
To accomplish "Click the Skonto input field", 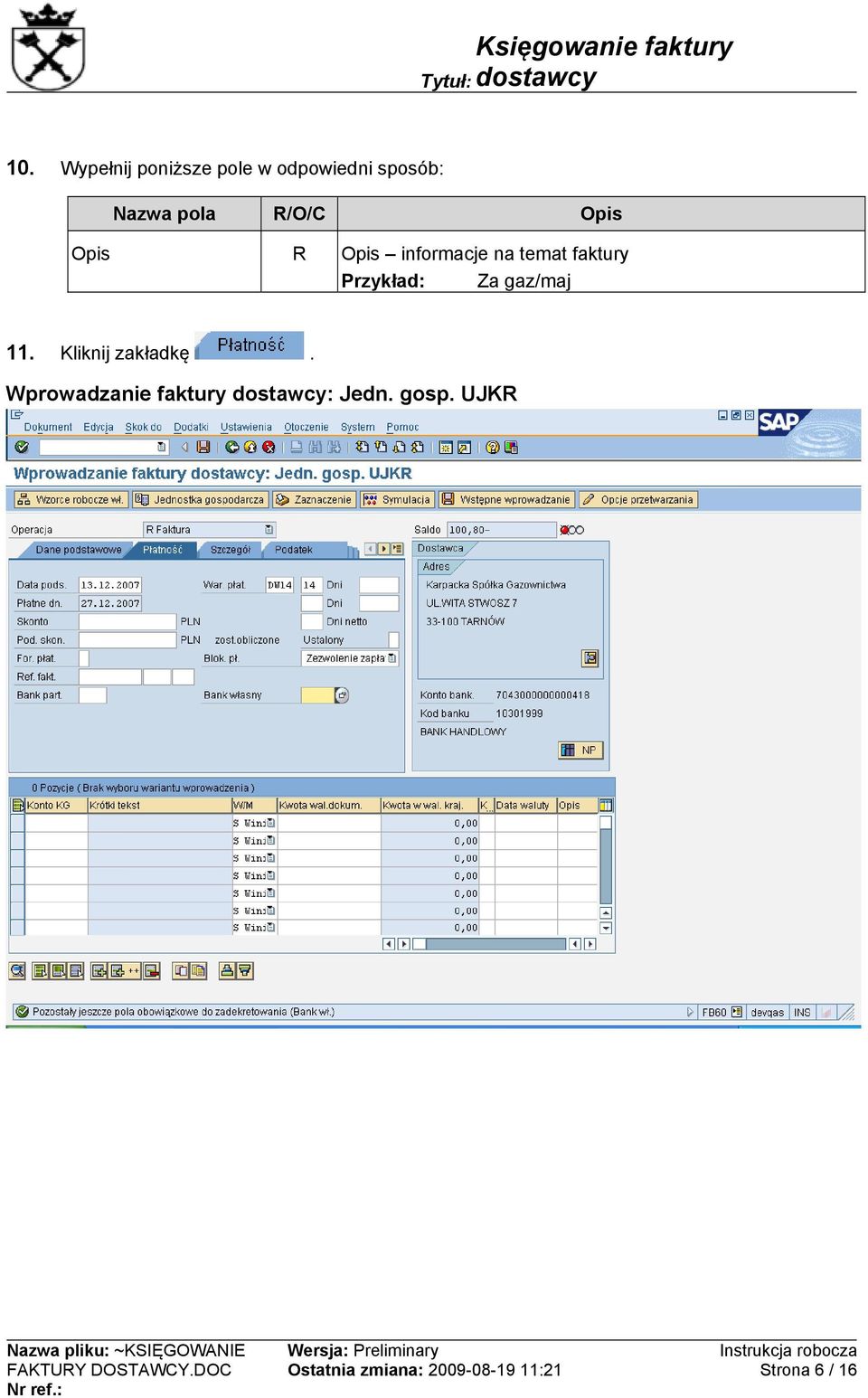I will click(x=127, y=621).
